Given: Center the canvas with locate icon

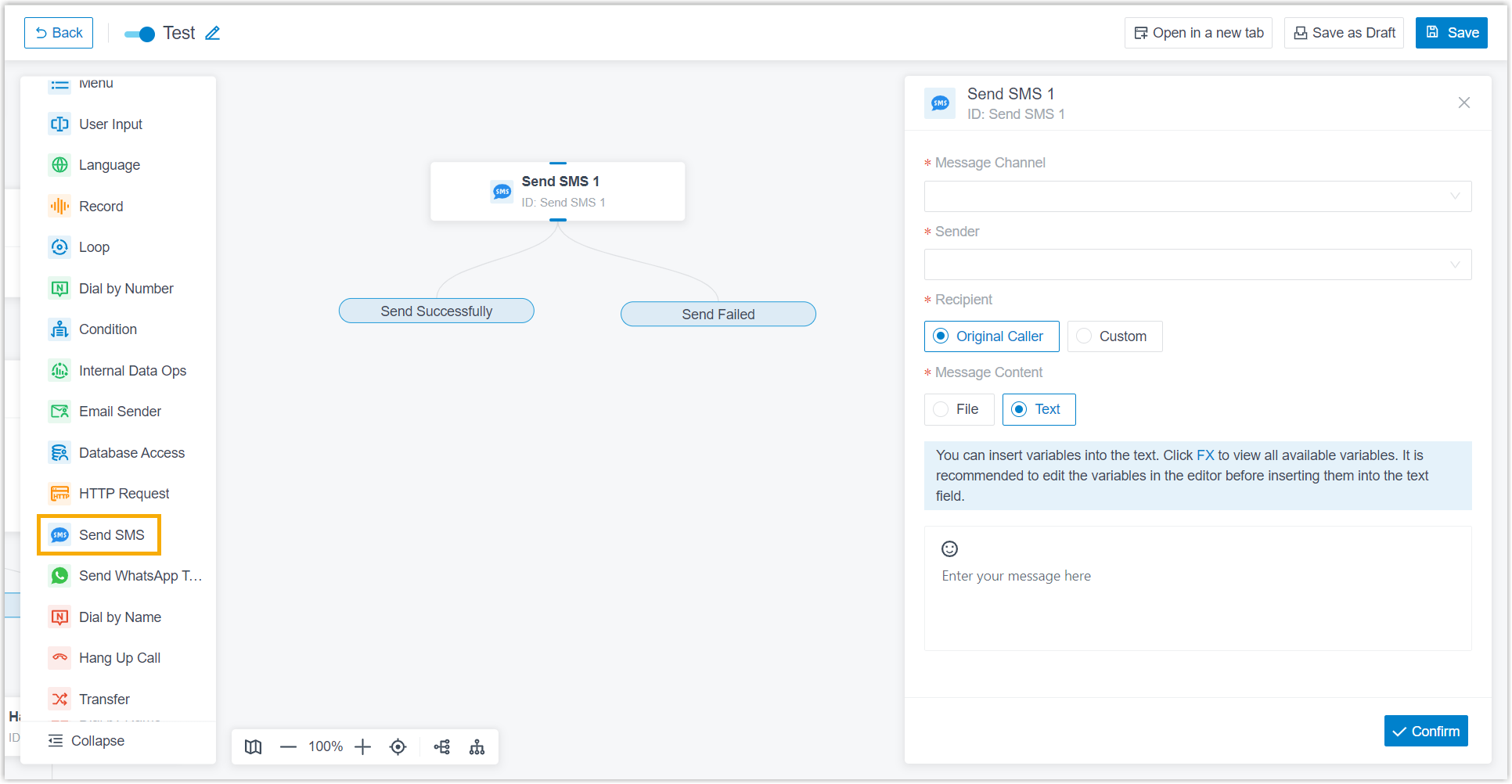Looking at the screenshot, I should 398,746.
